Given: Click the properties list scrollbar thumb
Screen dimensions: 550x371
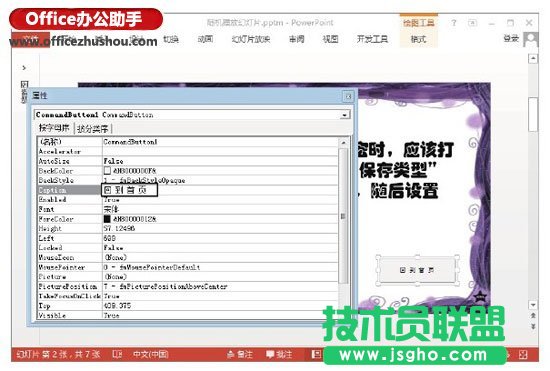Looking at the screenshot, I should pyautogui.click(x=343, y=216).
